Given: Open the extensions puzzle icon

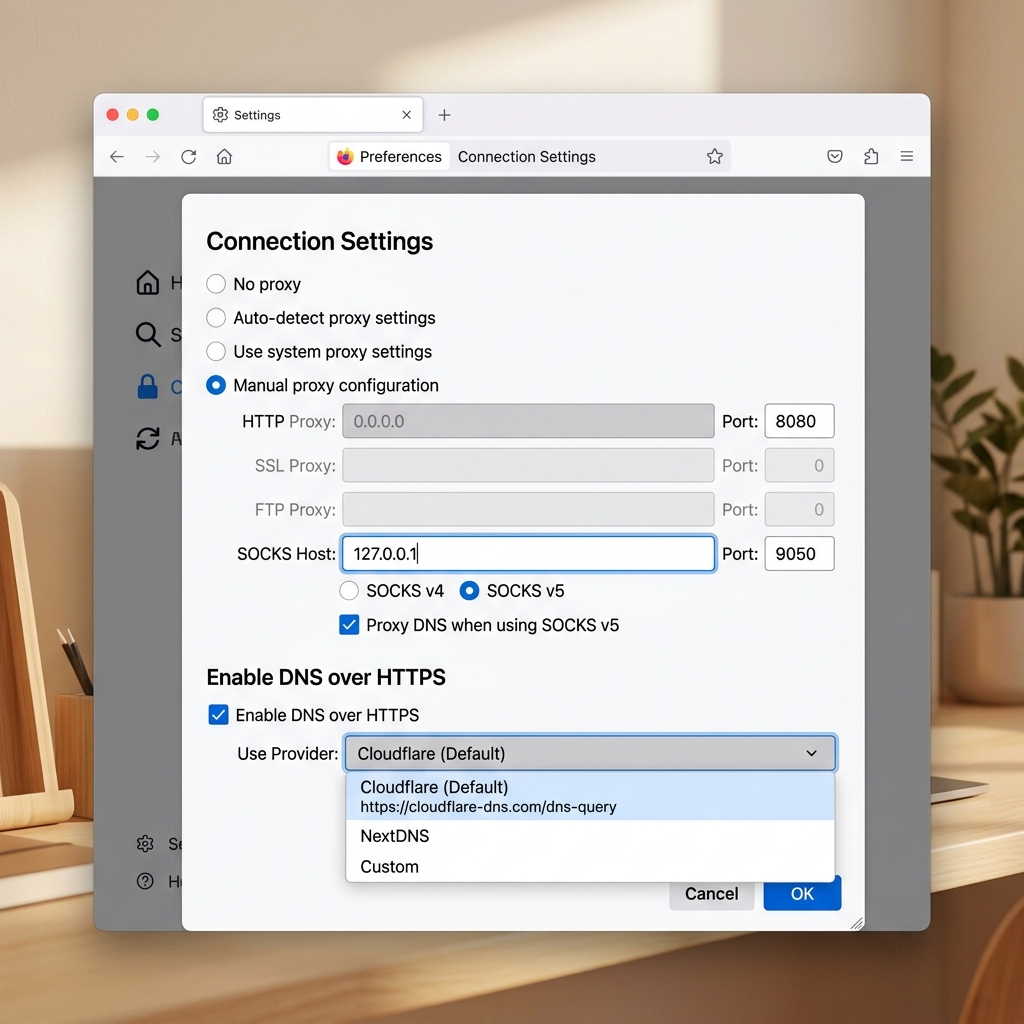Looking at the screenshot, I should pos(871,156).
